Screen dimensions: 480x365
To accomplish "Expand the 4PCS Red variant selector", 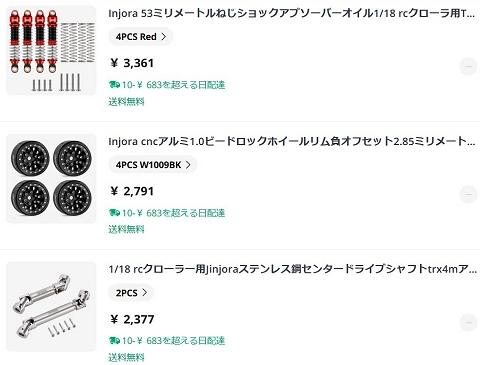I will pos(141,37).
